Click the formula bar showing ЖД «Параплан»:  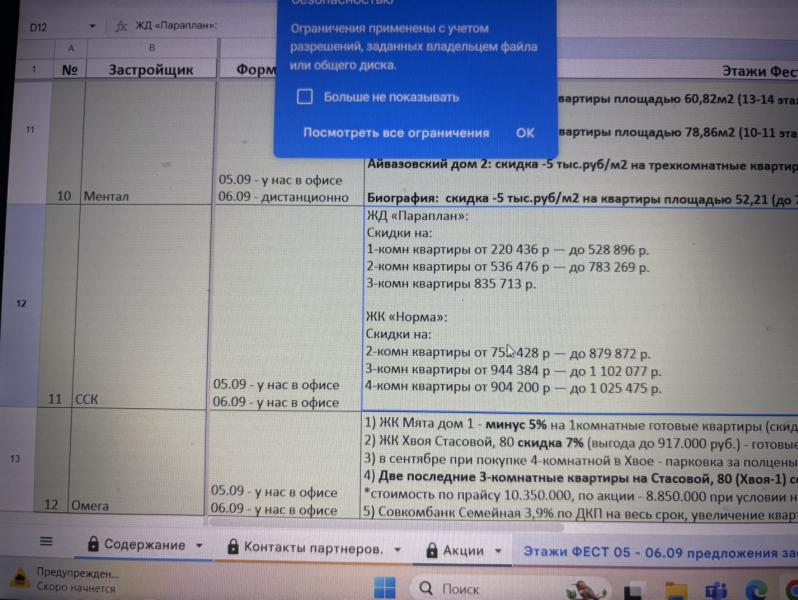click(176, 25)
